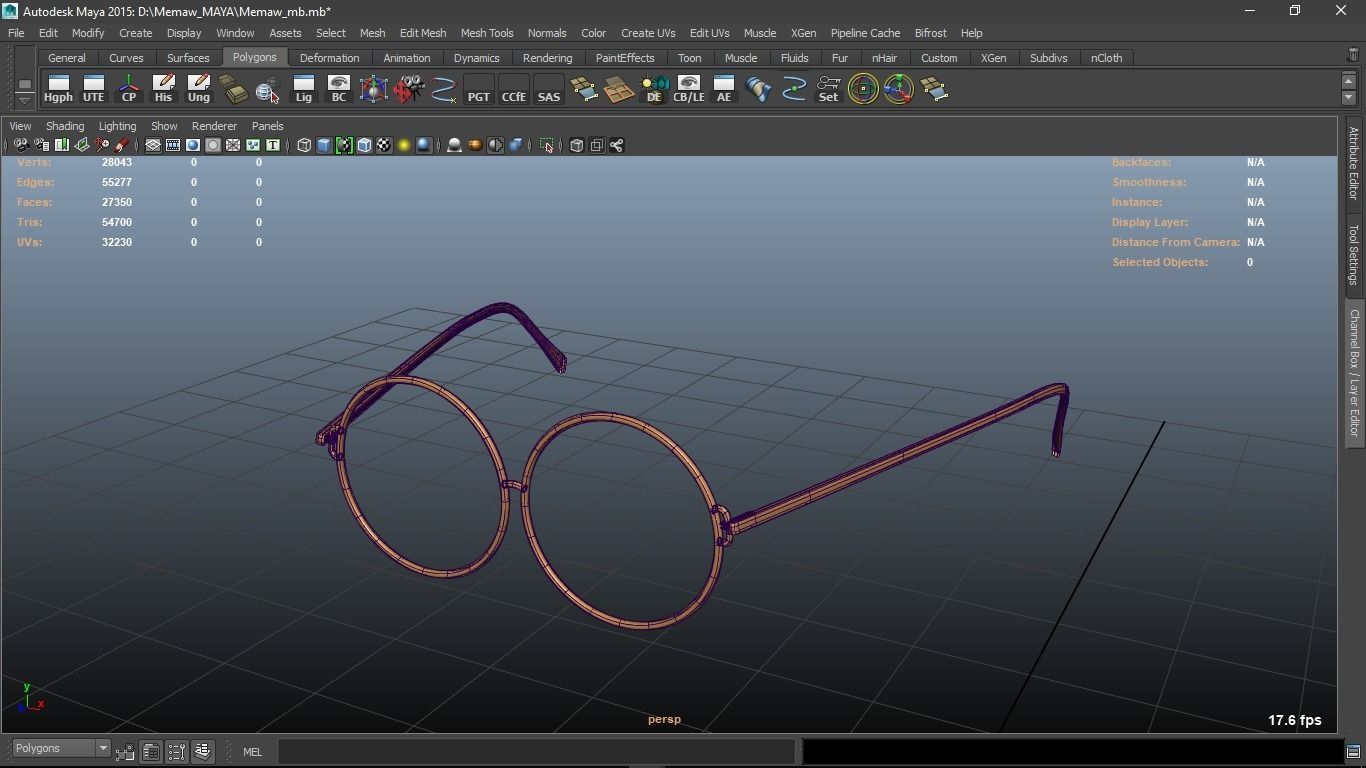Click the BC eye shelf icon
The image size is (1366, 768).
(338, 89)
